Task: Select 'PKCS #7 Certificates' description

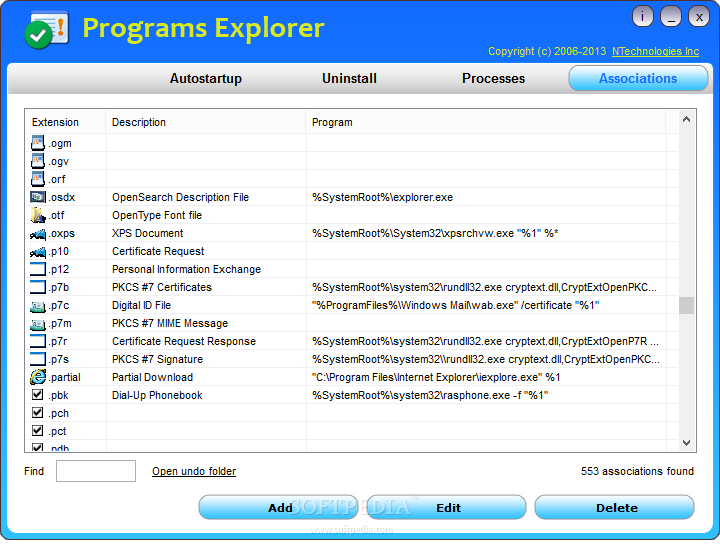Action: click(x=162, y=287)
